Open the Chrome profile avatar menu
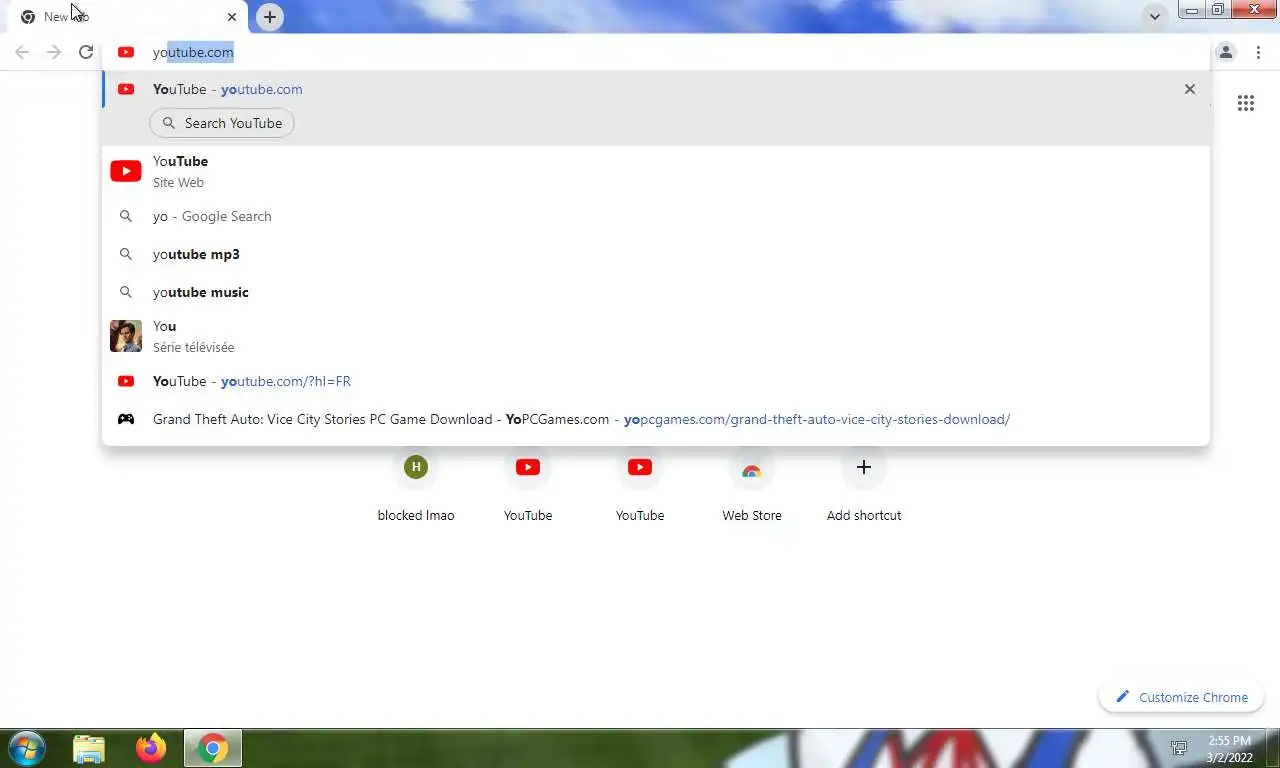1280x768 pixels. pyautogui.click(x=1226, y=52)
